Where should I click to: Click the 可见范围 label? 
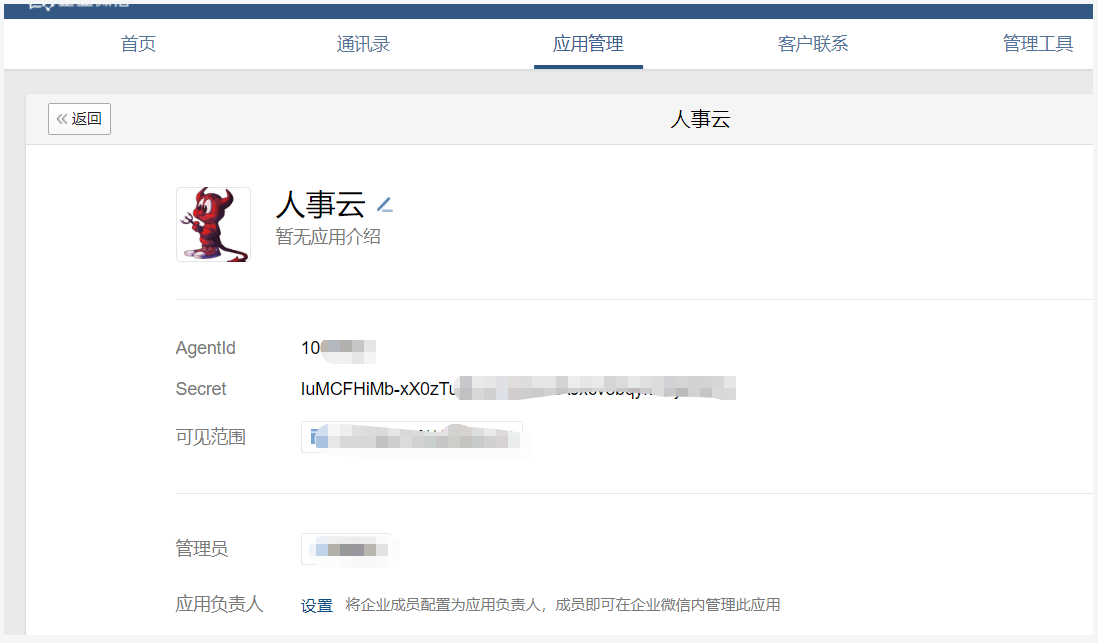click(x=211, y=437)
